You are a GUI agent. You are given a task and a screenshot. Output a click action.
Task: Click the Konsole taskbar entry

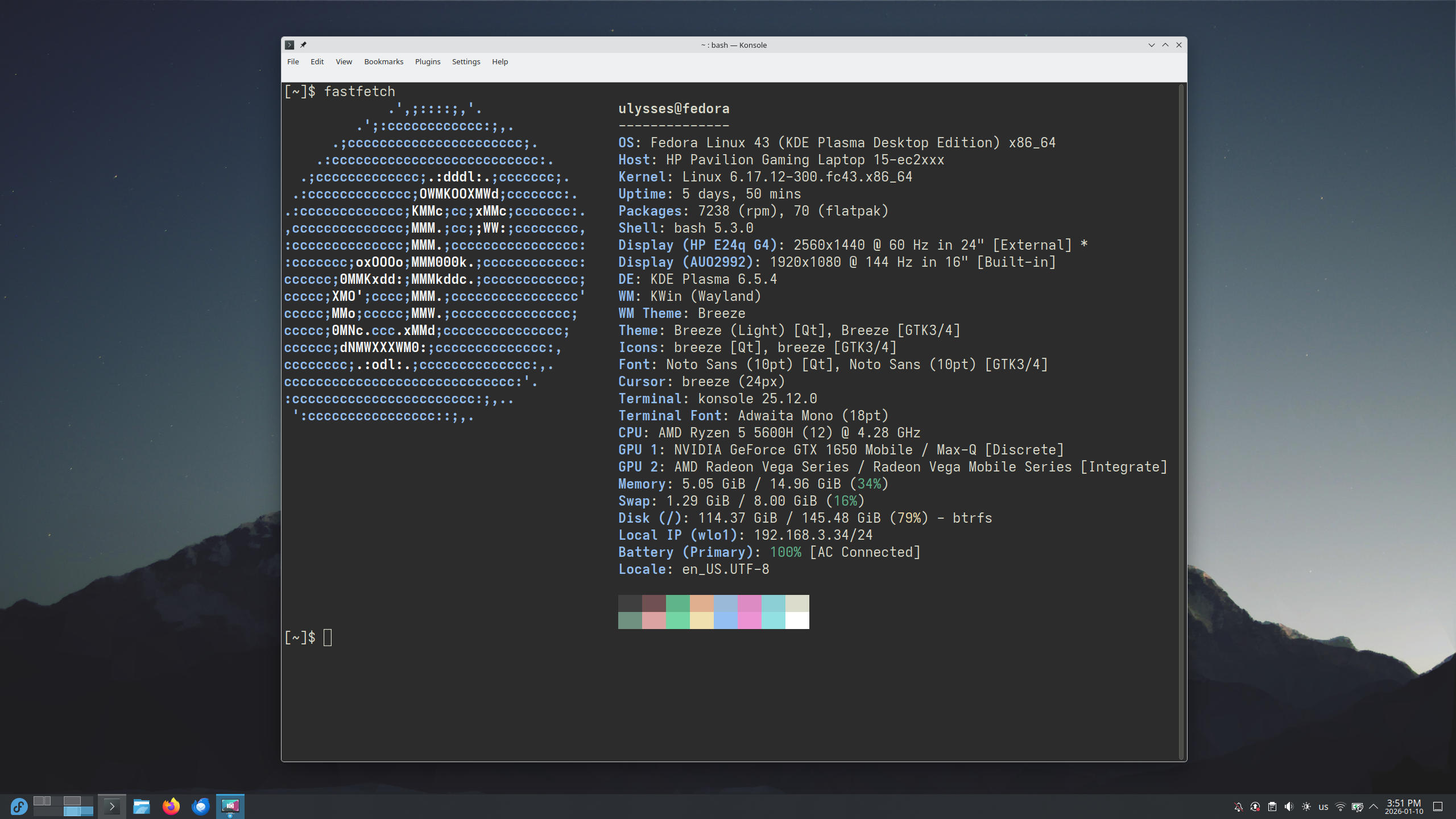(111, 806)
